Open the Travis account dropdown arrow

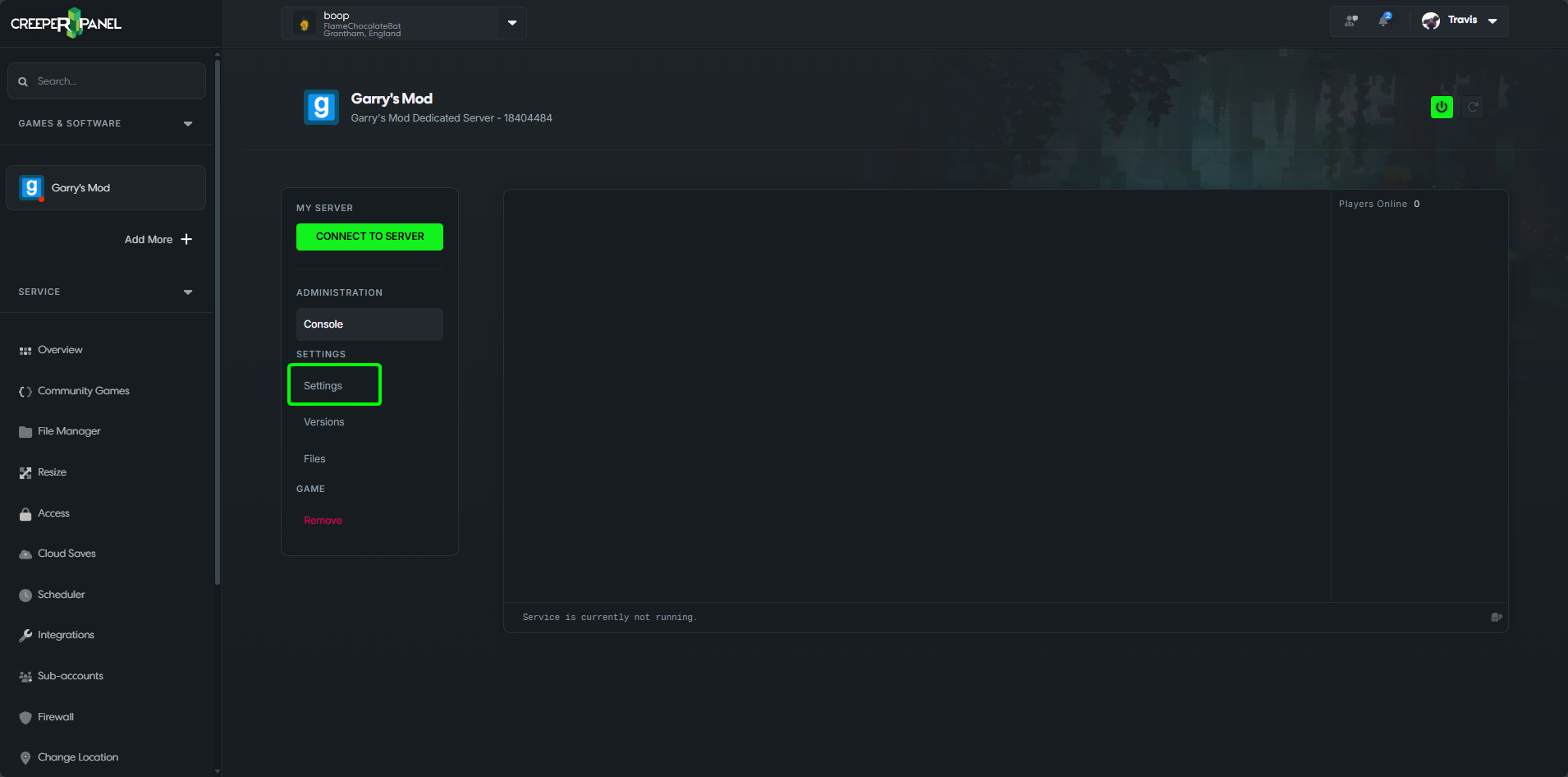point(1492,21)
